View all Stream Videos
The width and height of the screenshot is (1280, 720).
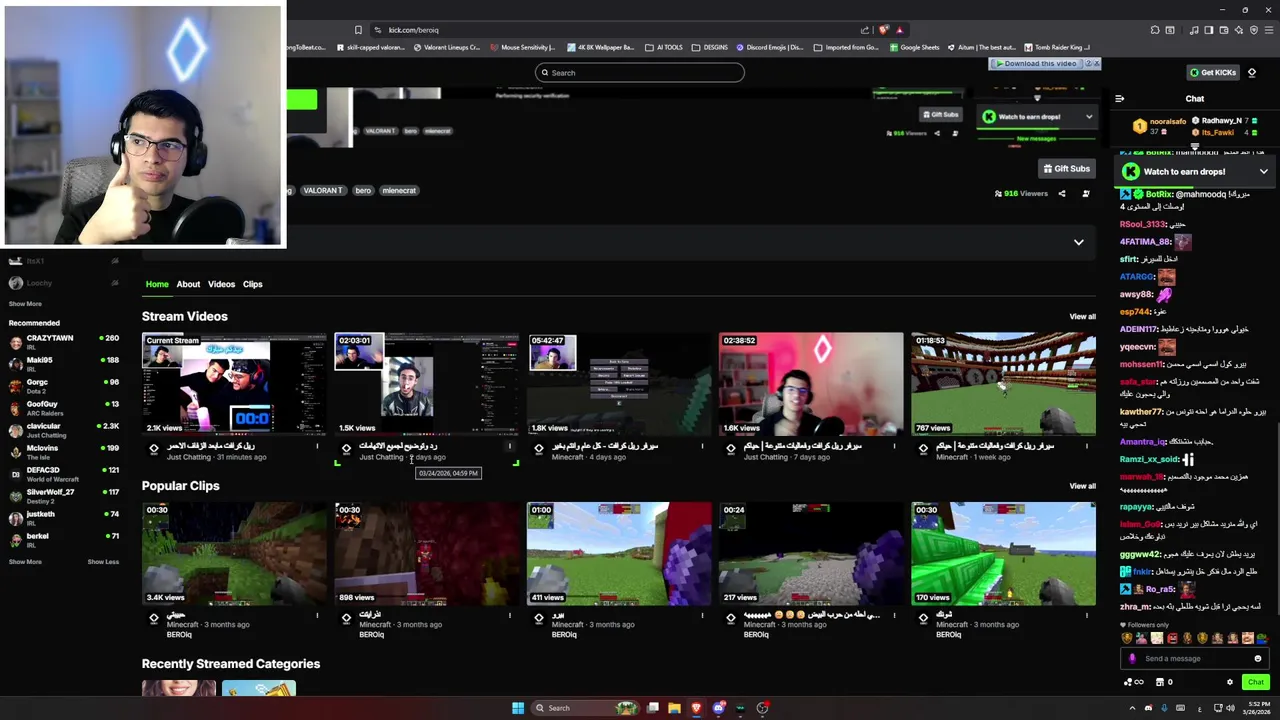(x=1082, y=317)
